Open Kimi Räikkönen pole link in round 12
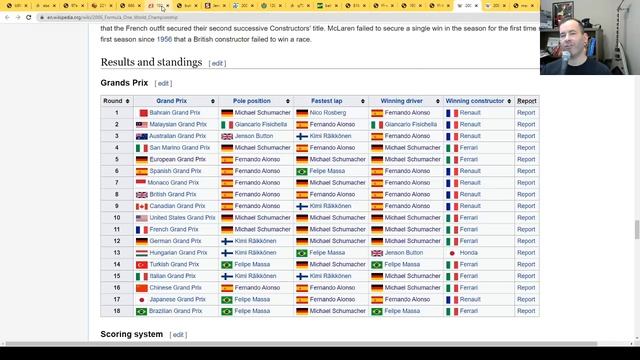The height and width of the screenshot is (360, 640). 256,241
